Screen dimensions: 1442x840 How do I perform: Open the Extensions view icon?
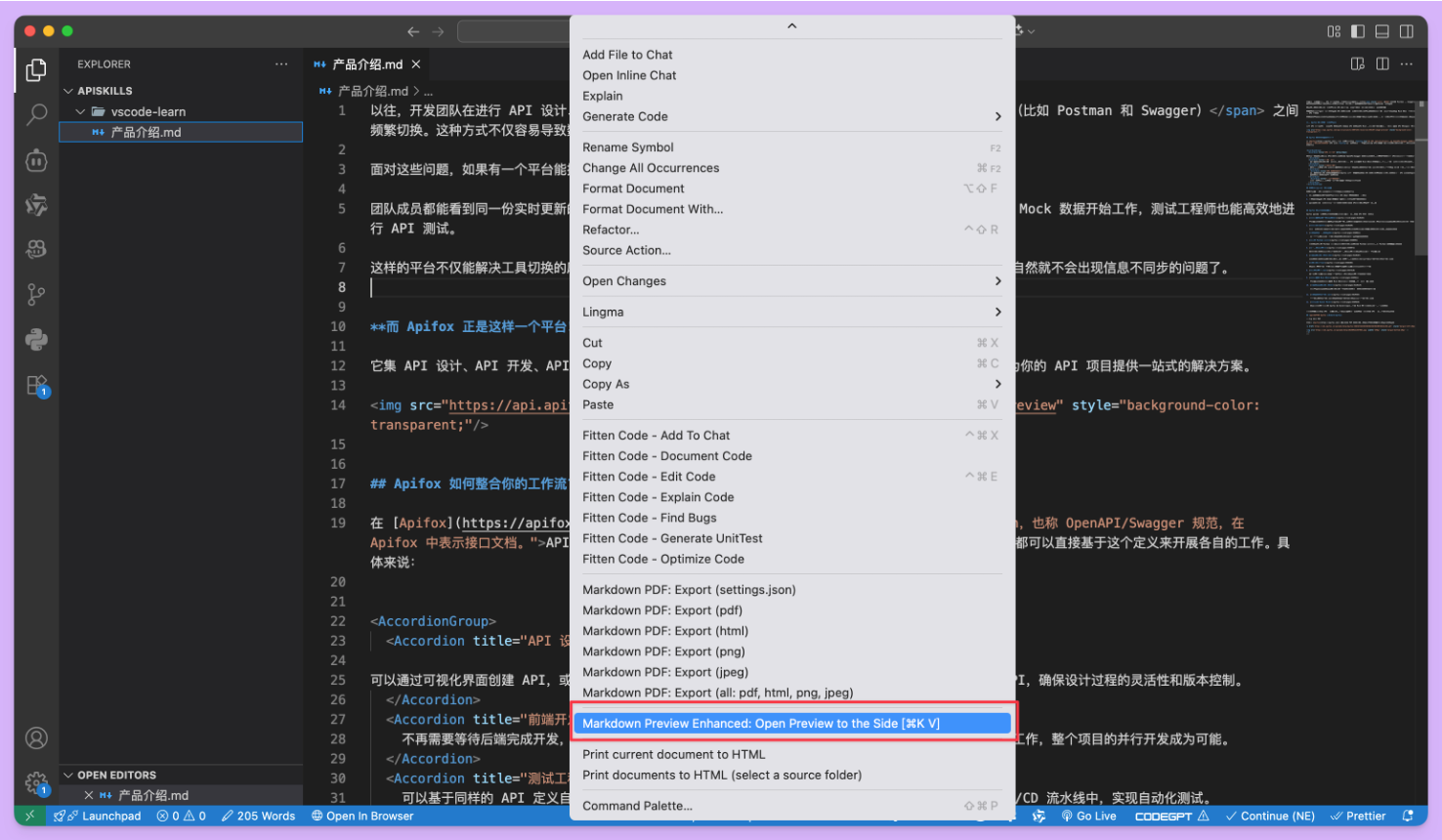[x=36, y=385]
